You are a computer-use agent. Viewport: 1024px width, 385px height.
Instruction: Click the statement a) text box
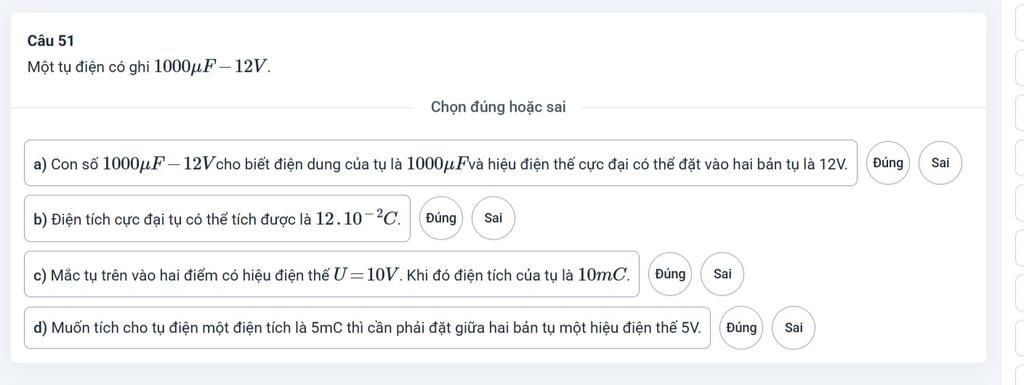tap(441, 163)
